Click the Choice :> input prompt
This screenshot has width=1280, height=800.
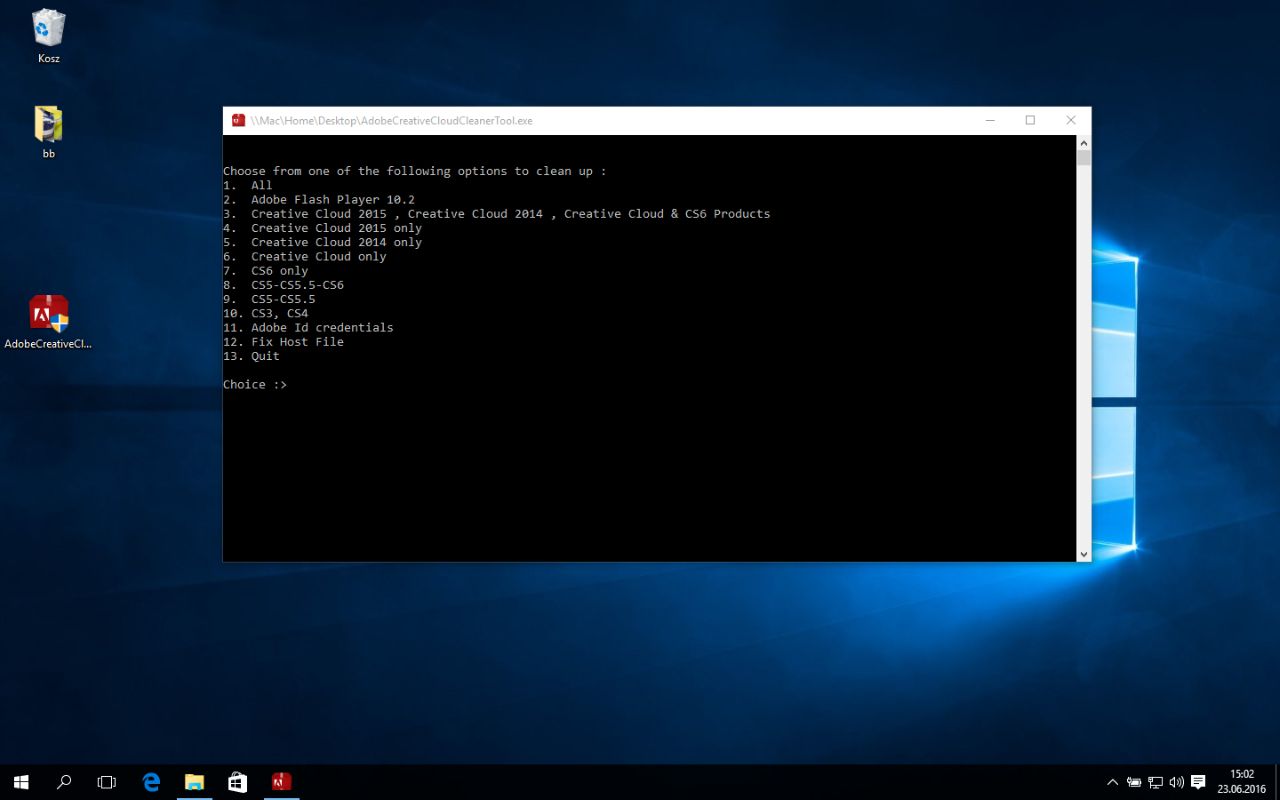(255, 385)
